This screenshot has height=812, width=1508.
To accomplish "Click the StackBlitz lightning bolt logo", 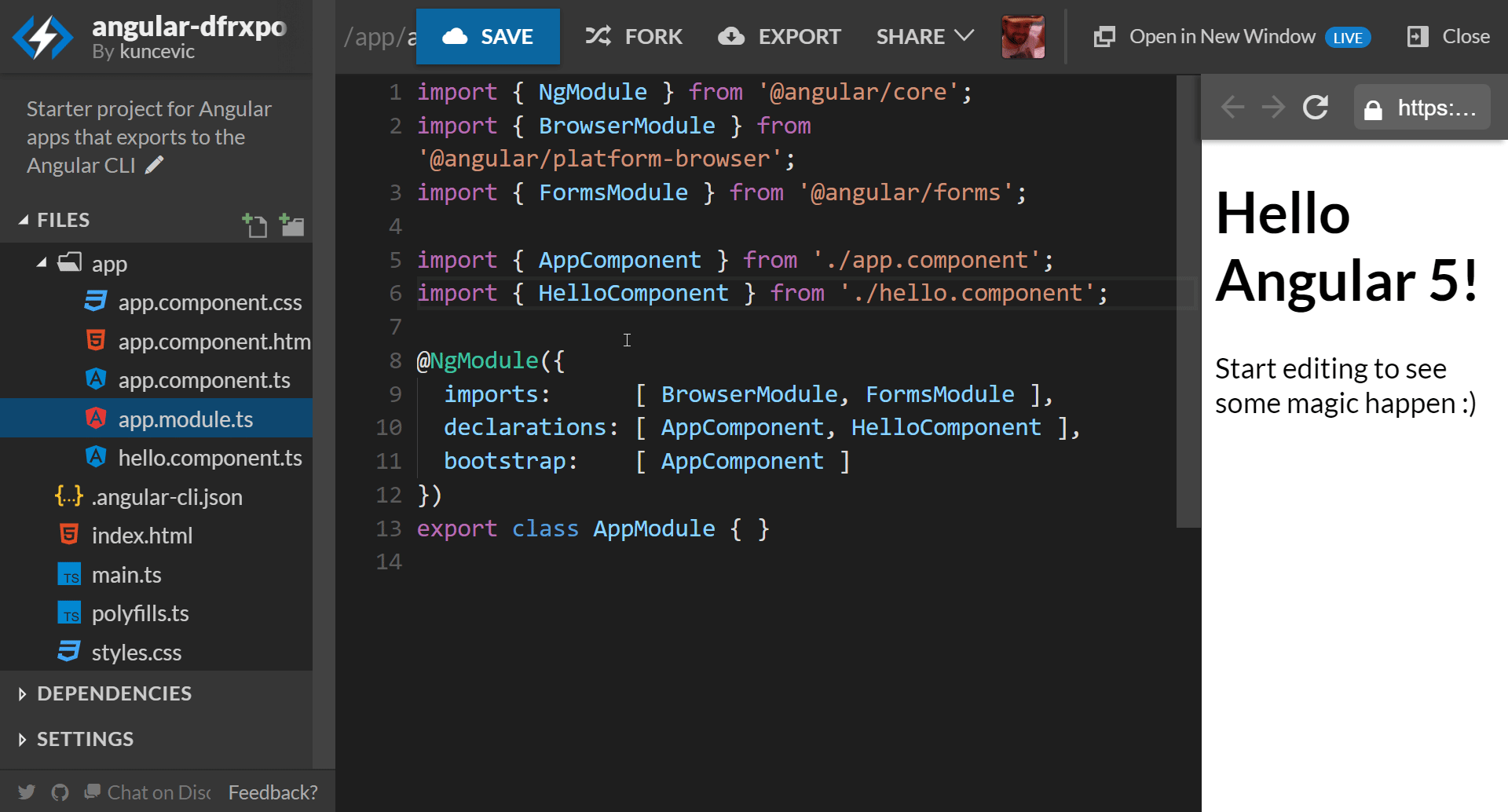I will 42,37.
